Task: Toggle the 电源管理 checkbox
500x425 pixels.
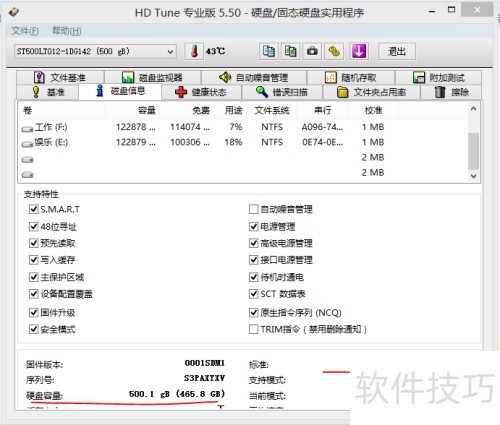Action: point(253,227)
